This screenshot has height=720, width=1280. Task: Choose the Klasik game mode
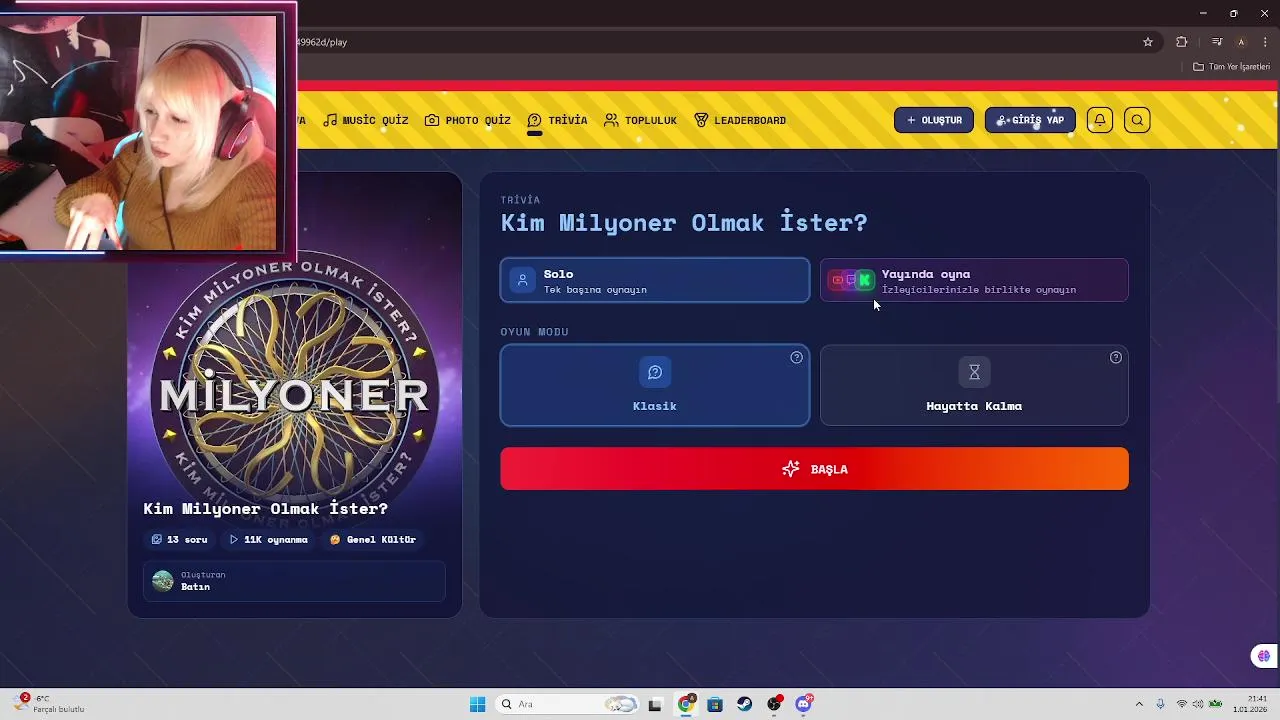coord(655,385)
